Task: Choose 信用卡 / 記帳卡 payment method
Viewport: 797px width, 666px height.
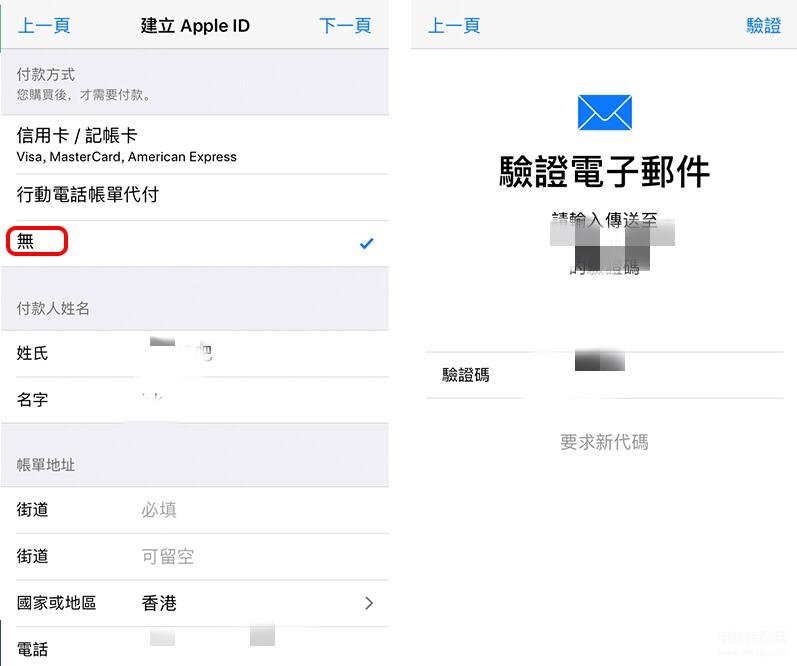Action: point(195,145)
